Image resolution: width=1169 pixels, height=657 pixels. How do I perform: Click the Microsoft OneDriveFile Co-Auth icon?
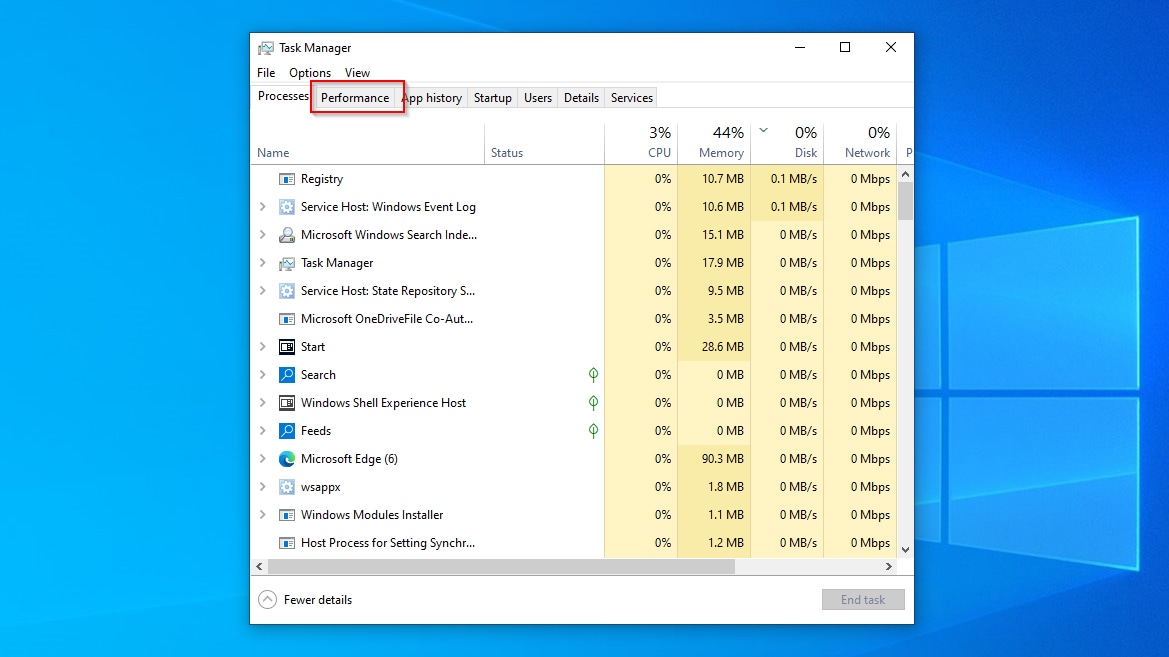pyautogui.click(x=286, y=319)
